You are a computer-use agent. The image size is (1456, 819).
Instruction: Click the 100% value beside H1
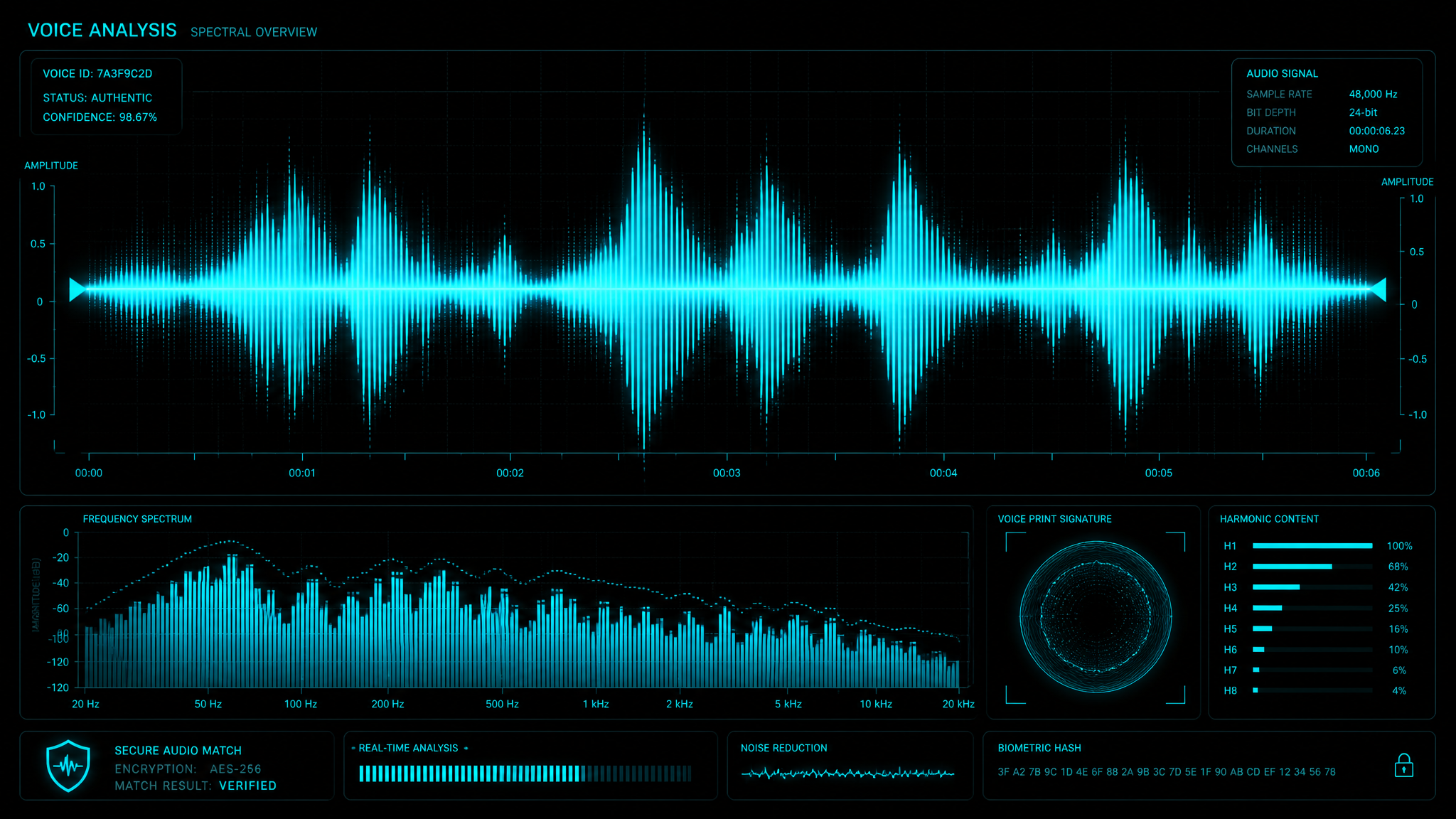[1399, 547]
